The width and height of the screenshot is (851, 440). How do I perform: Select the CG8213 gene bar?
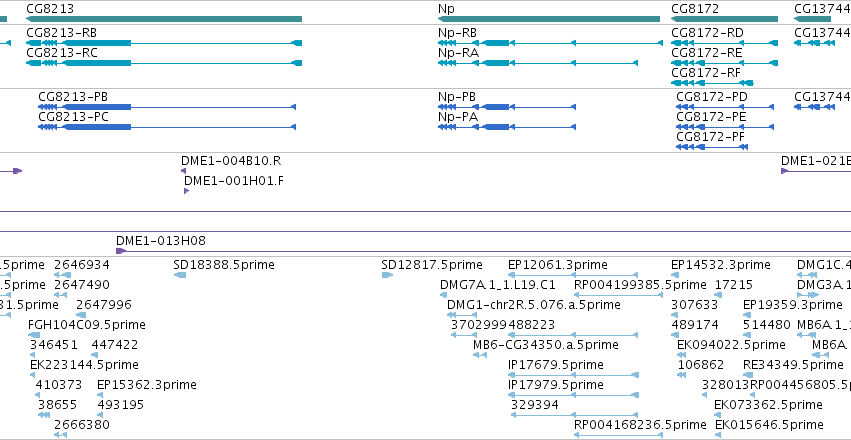(x=164, y=19)
